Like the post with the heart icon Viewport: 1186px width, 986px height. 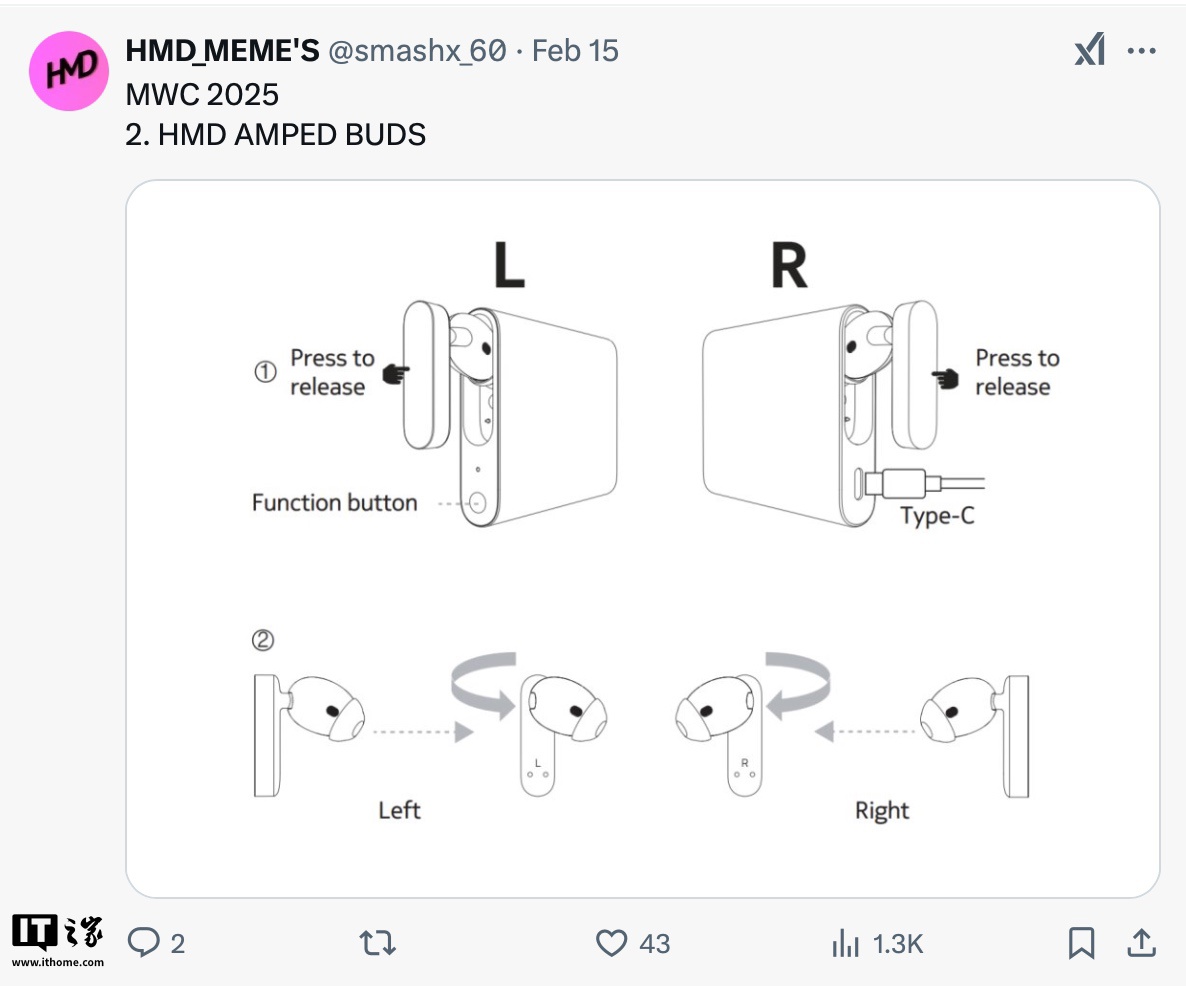(611, 942)
